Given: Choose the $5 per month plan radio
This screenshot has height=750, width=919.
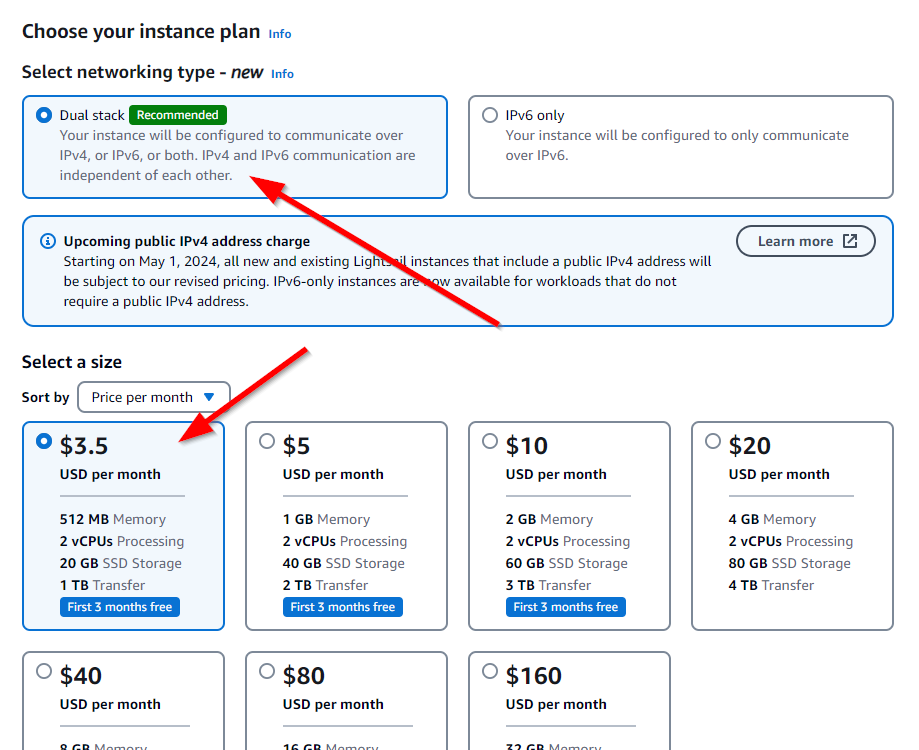Looking at the screenshot, I should click(x=267, y=441).
